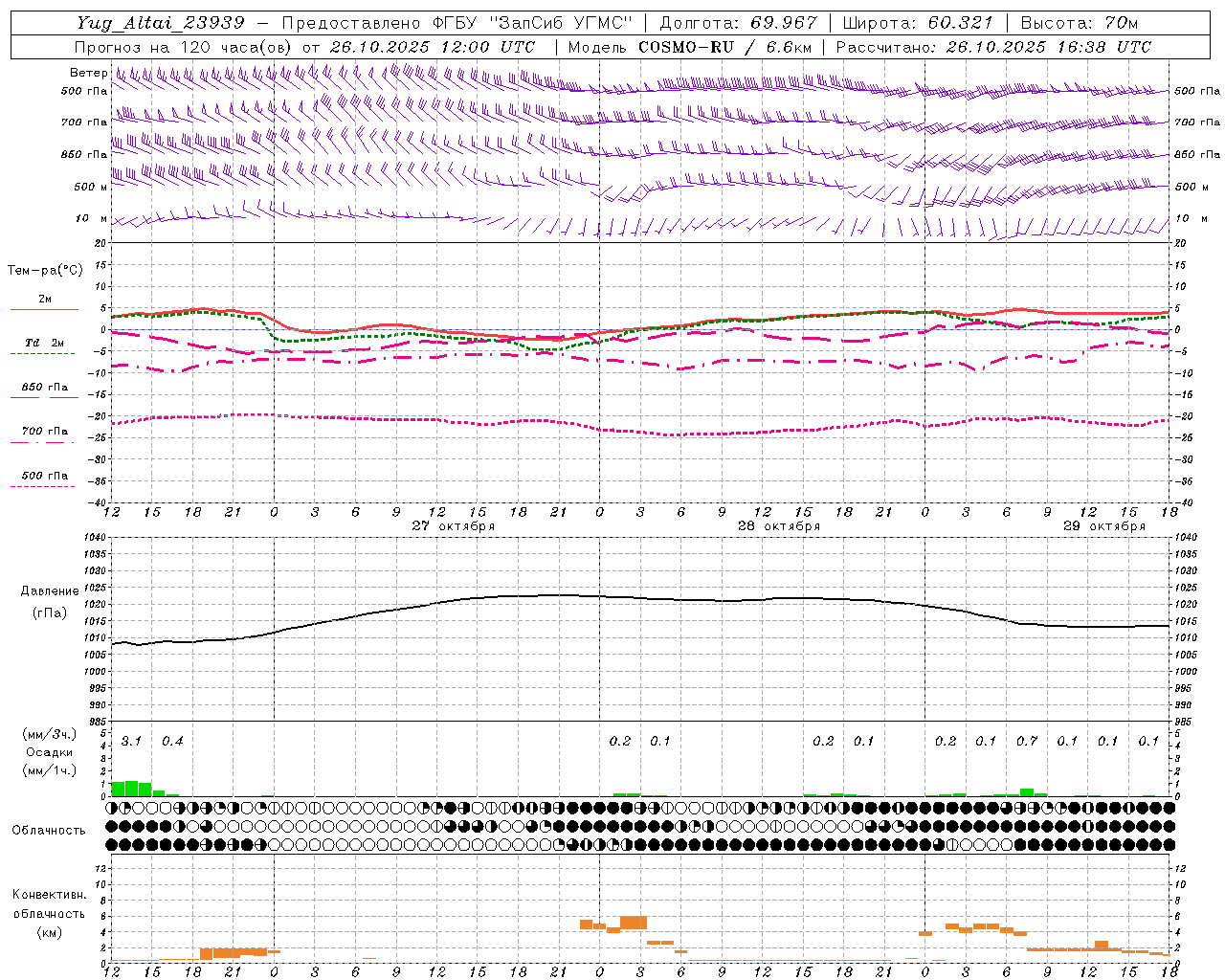Click the "700 гПа" temperature legend entry

(45, 432)
